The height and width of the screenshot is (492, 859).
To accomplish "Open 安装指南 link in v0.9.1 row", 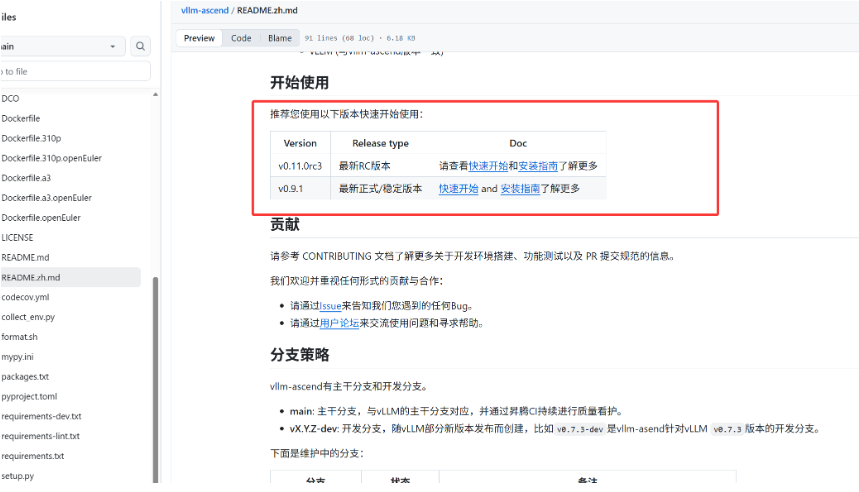I will [x=520, y=188].
